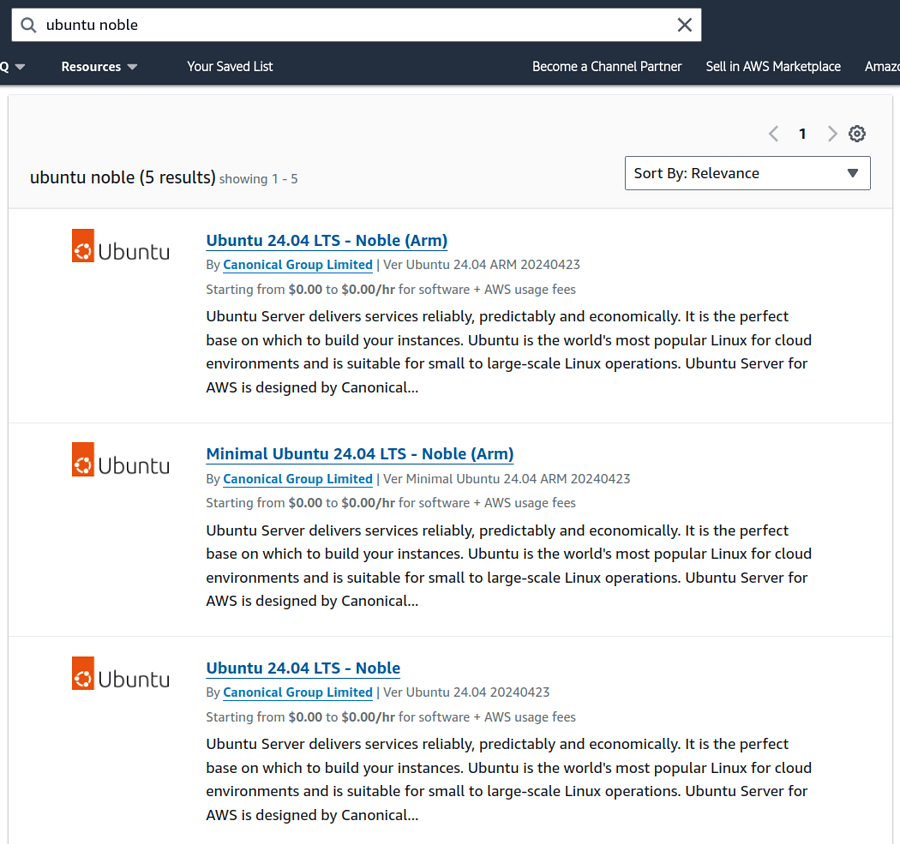Click the Ubuntu logo on the third result
This screenshot has height=844, width=900.
(x=120, y=673)
